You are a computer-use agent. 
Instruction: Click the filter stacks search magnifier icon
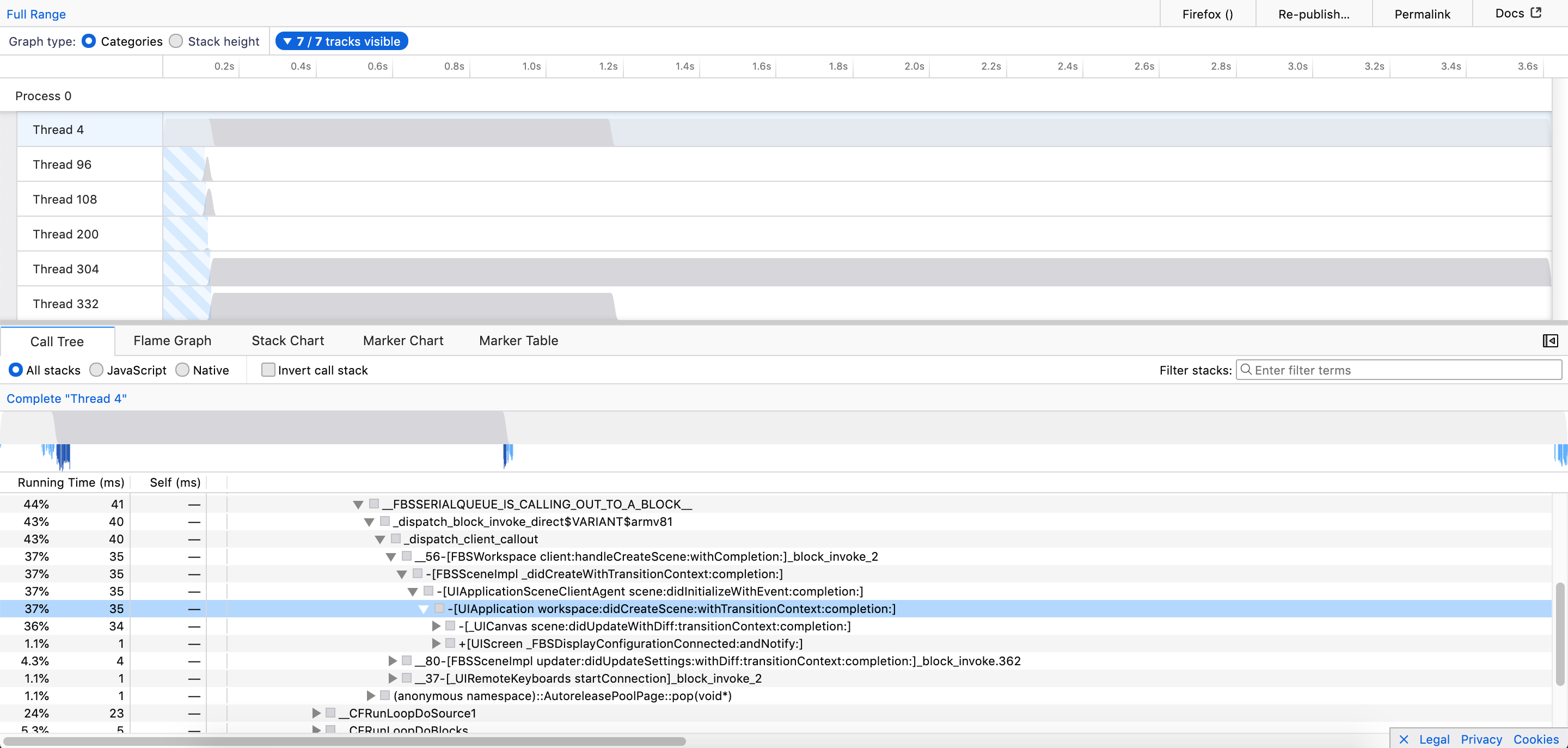pos(1245,370)
